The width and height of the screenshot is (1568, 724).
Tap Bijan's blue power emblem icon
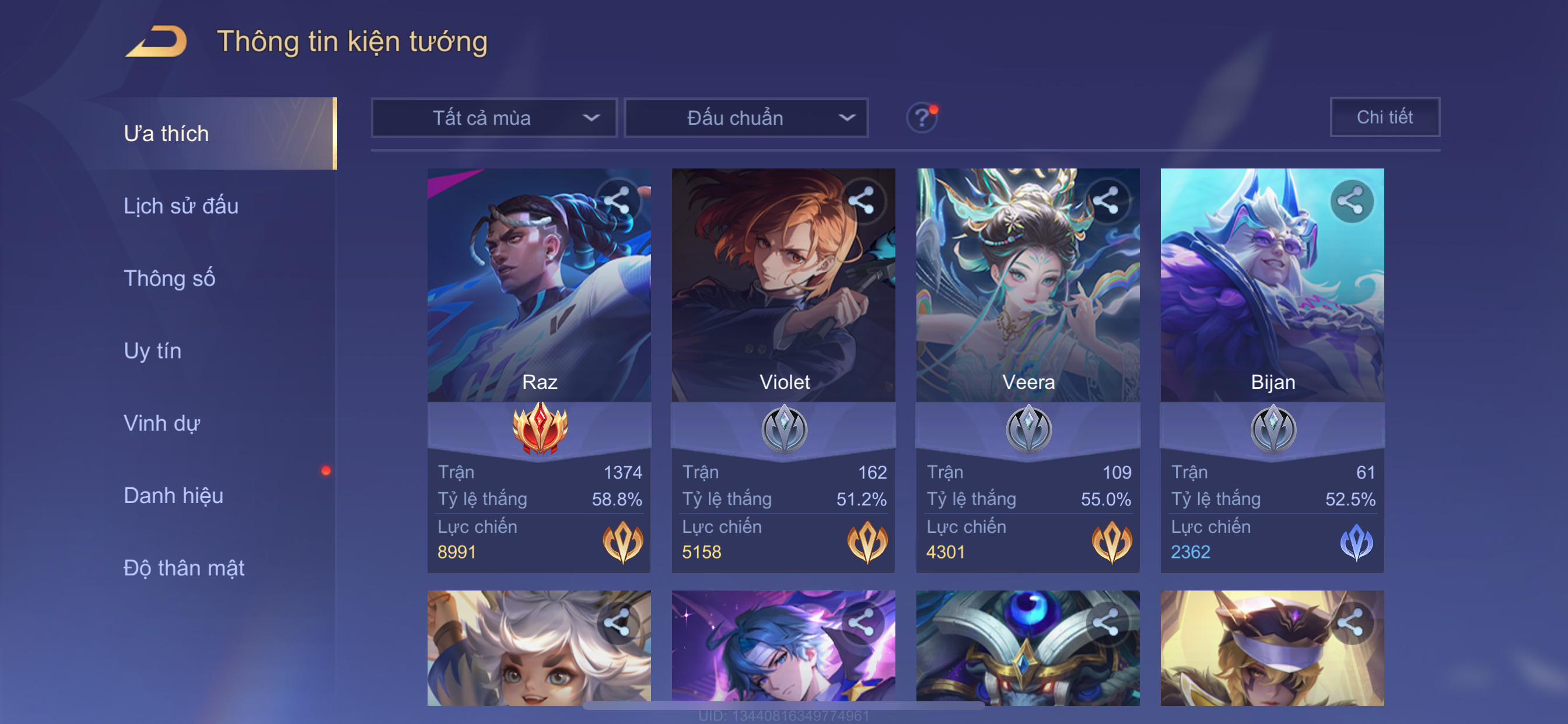1356,542
